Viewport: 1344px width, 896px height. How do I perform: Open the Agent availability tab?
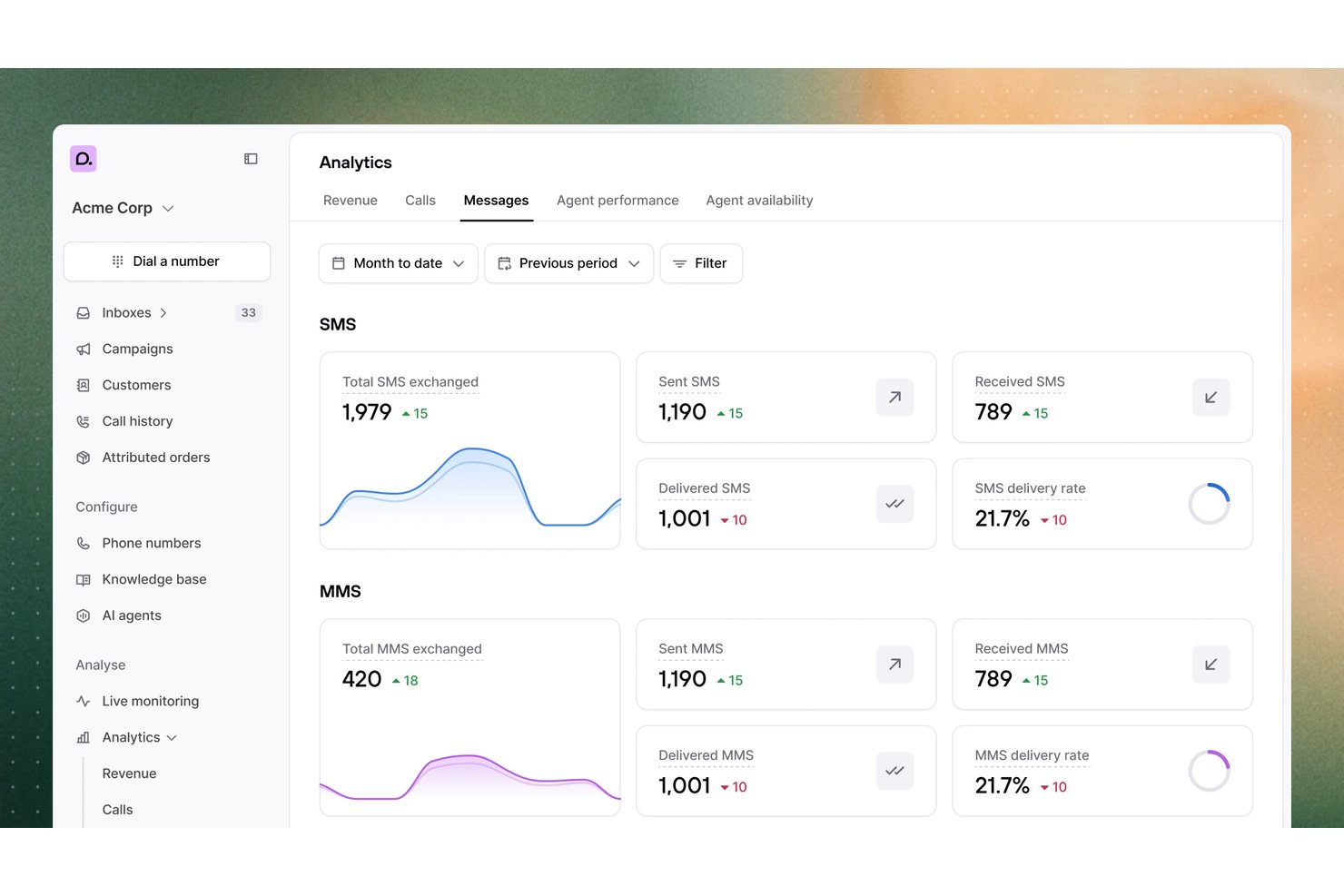(x=759, y=201)
